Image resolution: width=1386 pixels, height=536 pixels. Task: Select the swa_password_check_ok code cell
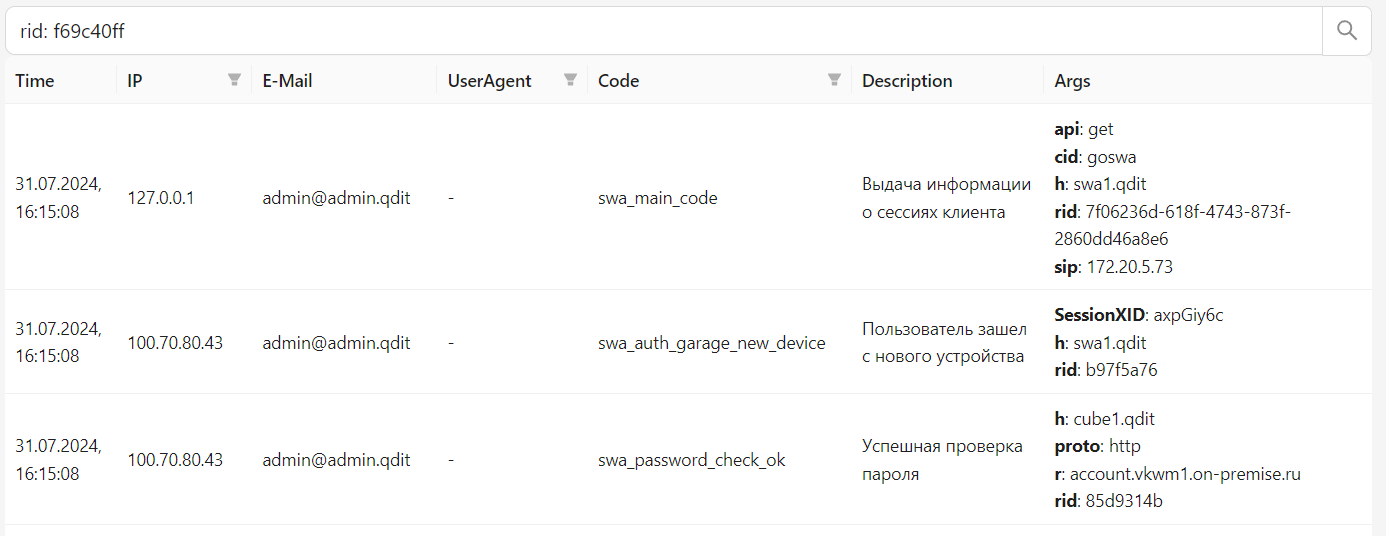pyautogui.click(x=691, y=460)
